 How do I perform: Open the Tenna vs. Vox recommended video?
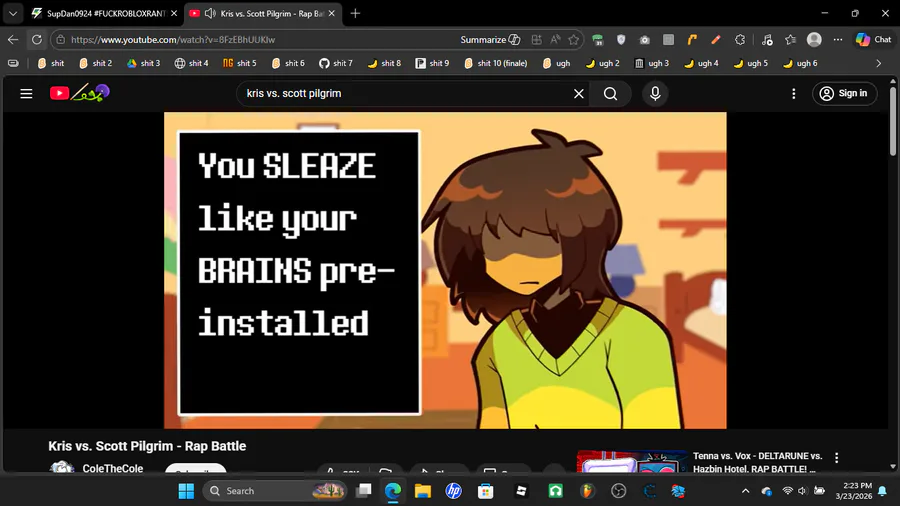point(757,462)
